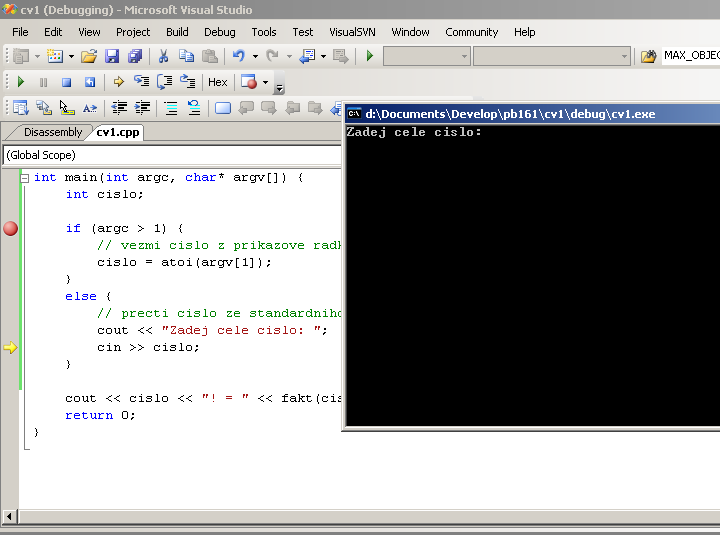This screenshot has width=720, height=535.
Task: Click Previous Bookmark in Folder icon
Action: [292, 108]
